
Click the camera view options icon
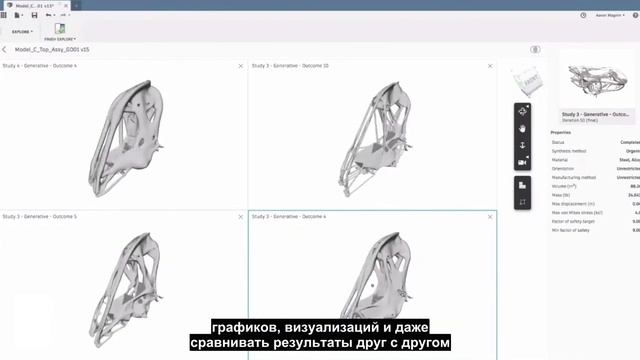[x=522, y=162]
